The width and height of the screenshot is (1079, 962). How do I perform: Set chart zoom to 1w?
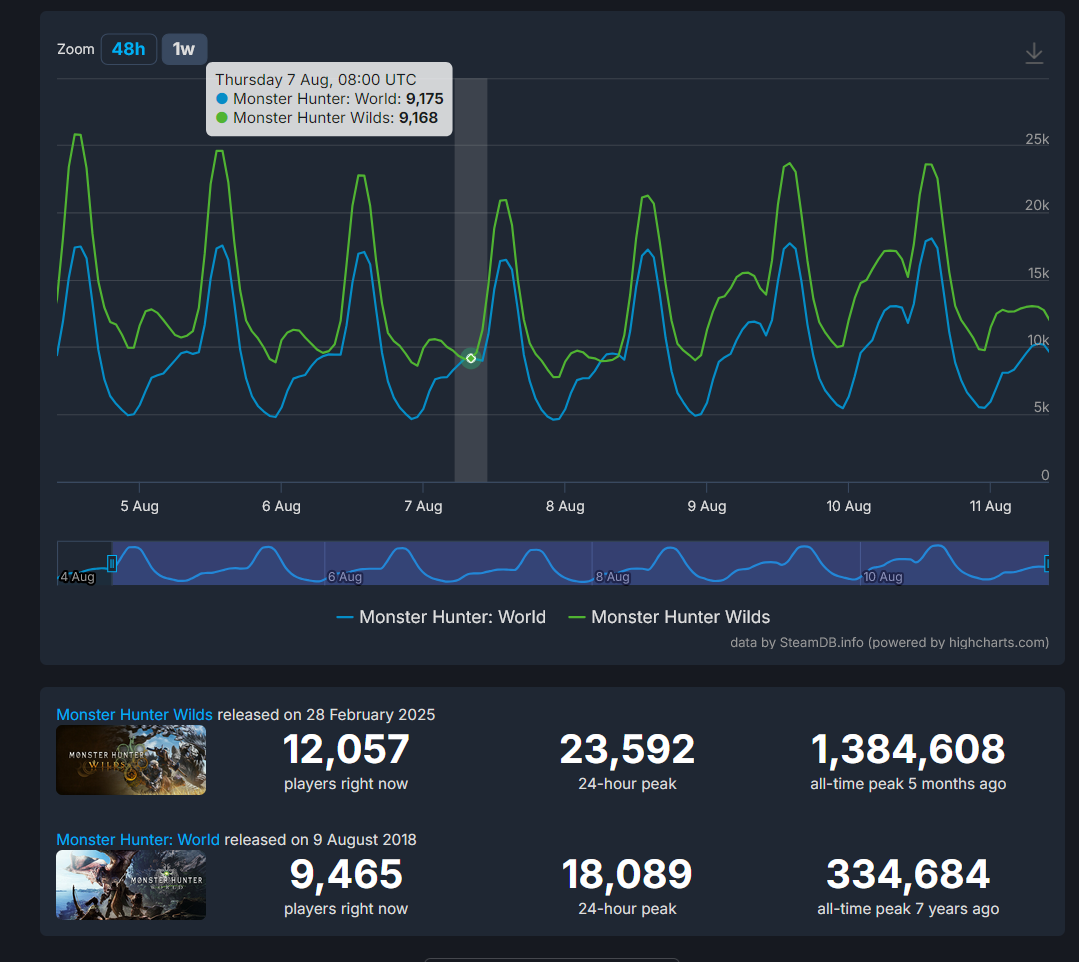tap(184, 49)
